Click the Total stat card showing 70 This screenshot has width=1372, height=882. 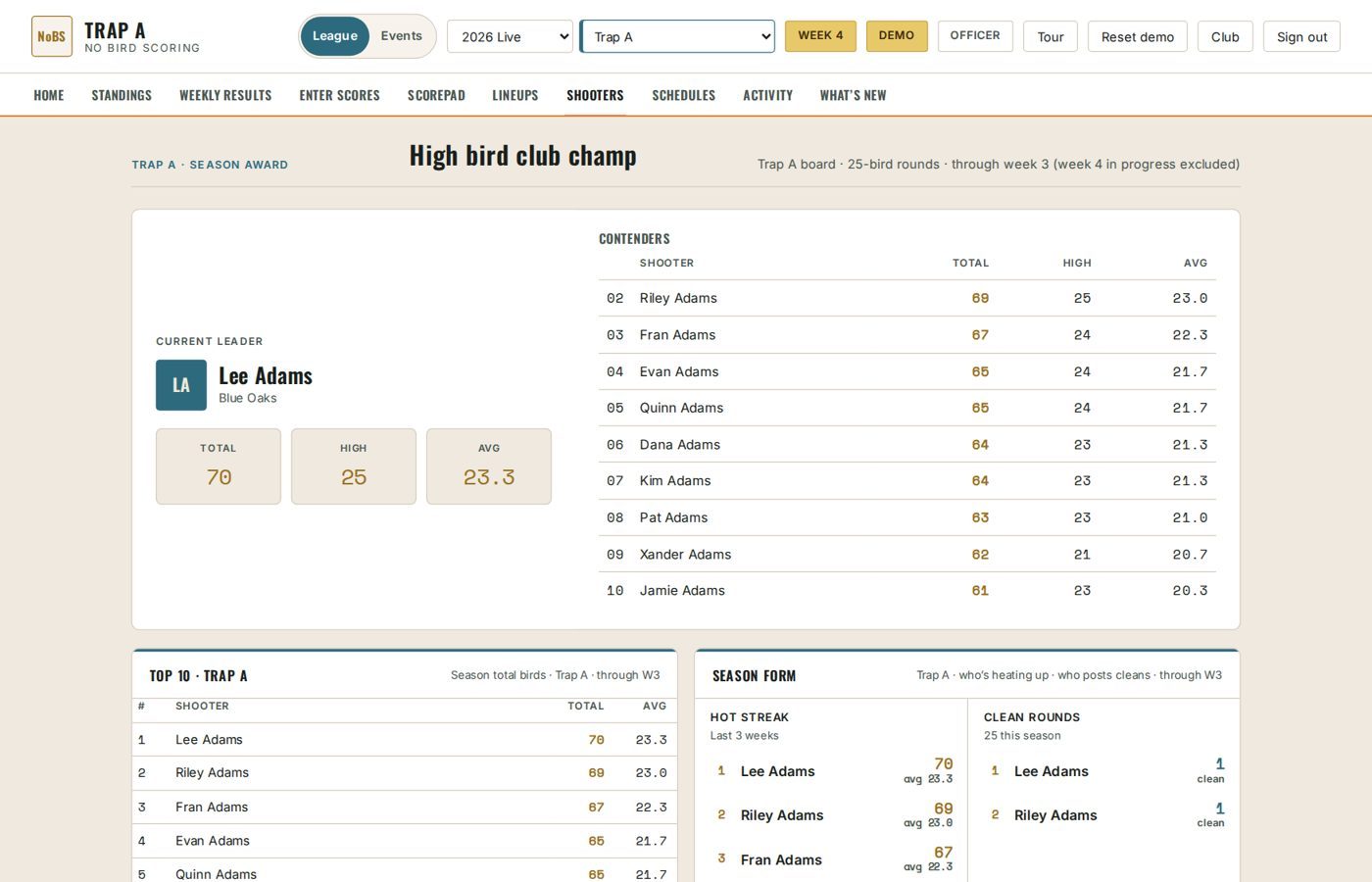pyautogui.click(x=219, y=466)
